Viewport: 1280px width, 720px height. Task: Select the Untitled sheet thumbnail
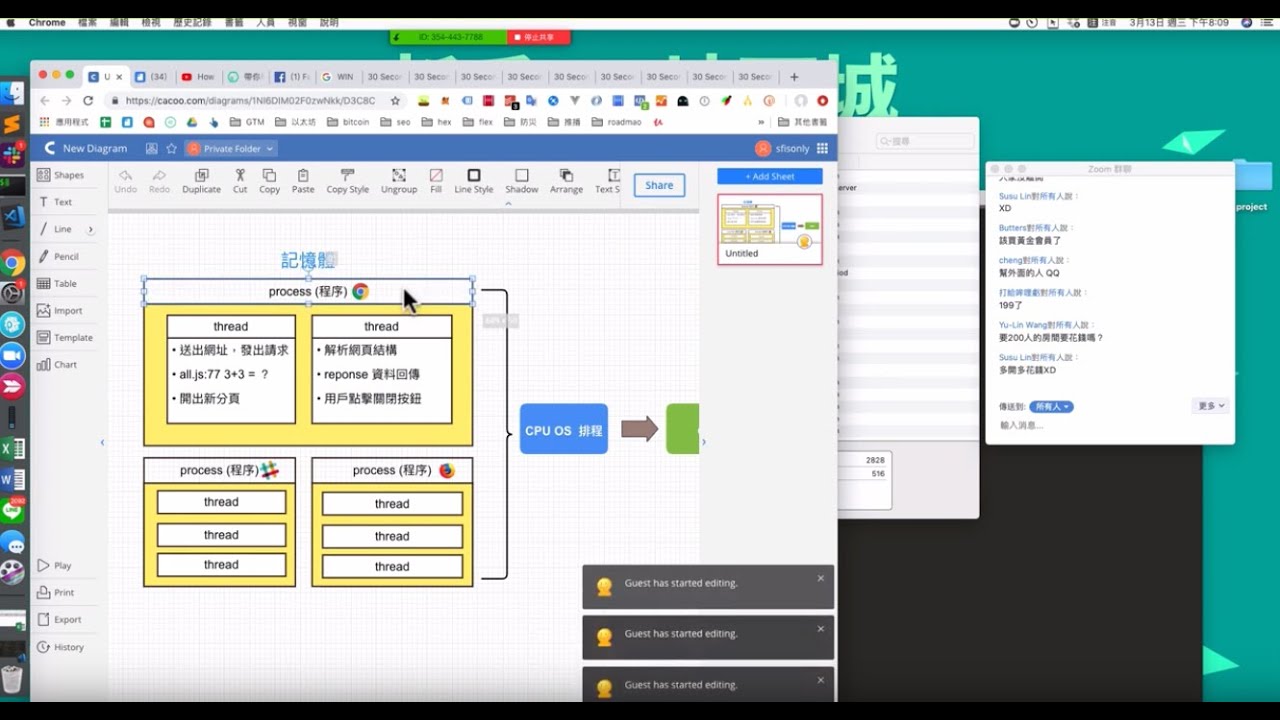click(x=770, y=229)
